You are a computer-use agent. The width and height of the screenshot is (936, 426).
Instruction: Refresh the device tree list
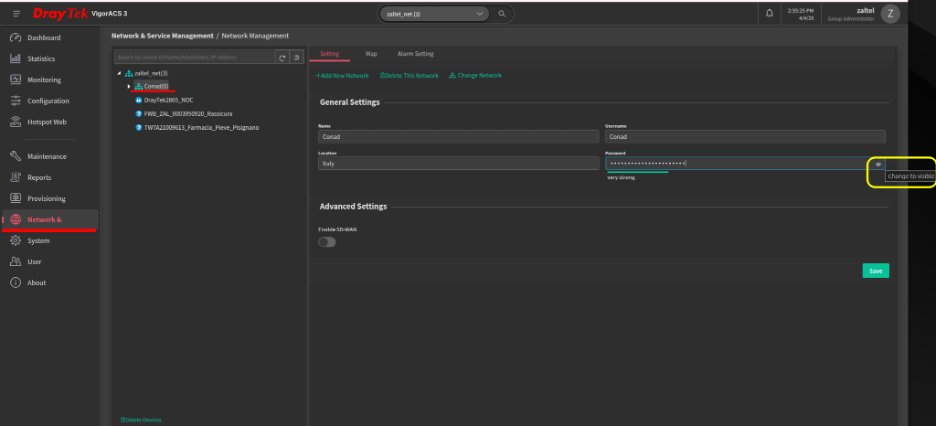coord(283,57)
